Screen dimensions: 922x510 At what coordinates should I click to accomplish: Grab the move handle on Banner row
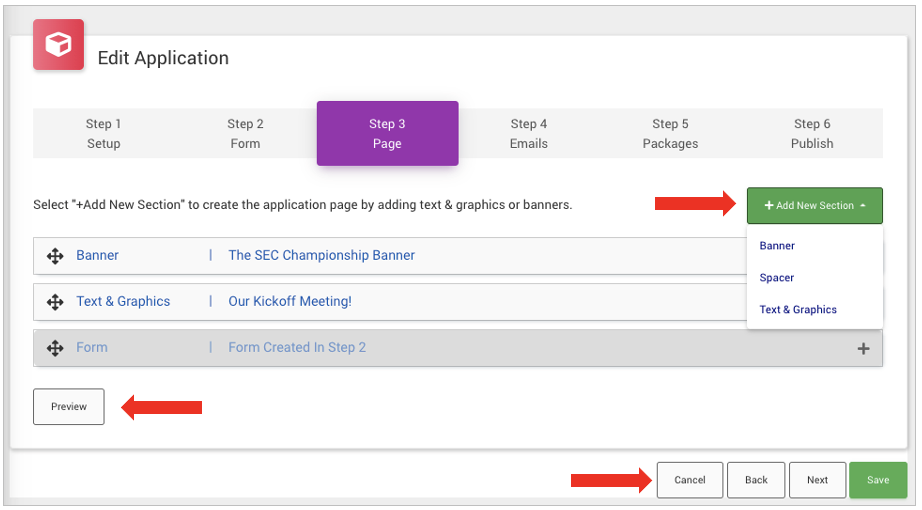click(55, 256)
